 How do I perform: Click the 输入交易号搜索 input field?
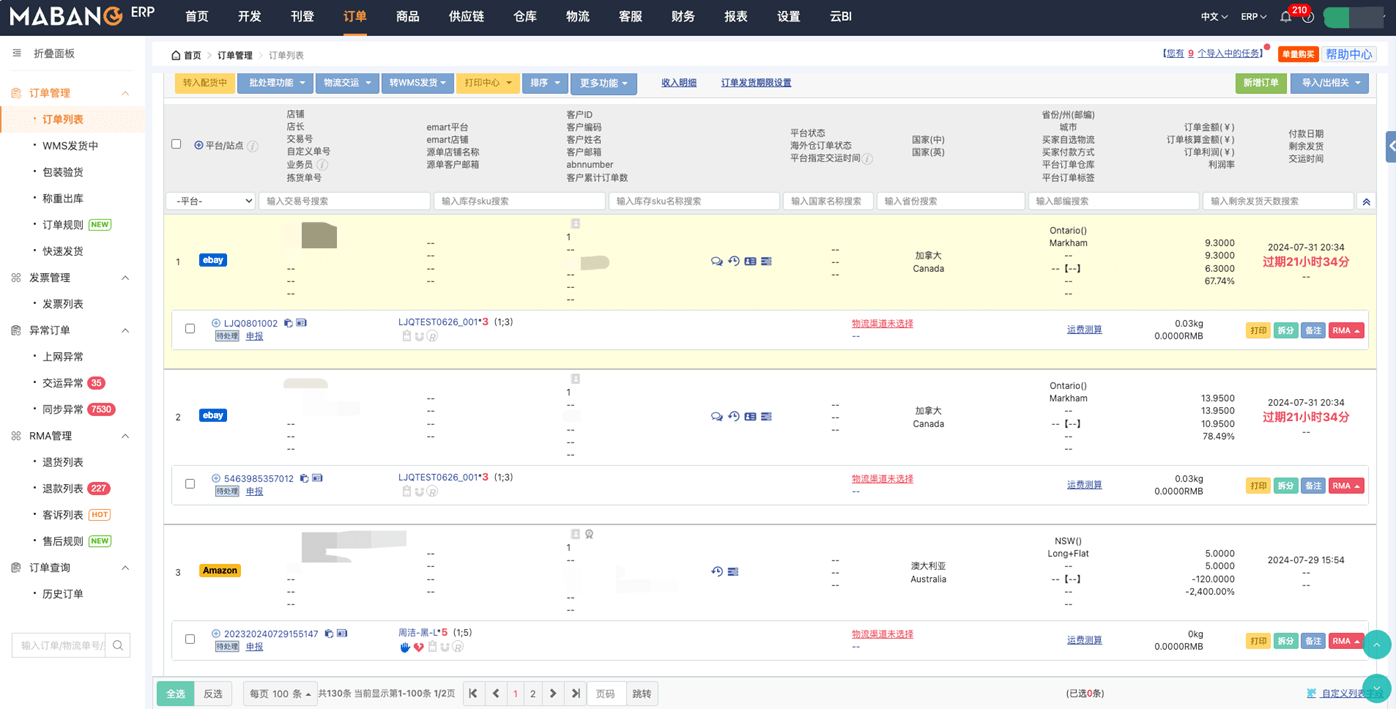click(344, 202)
